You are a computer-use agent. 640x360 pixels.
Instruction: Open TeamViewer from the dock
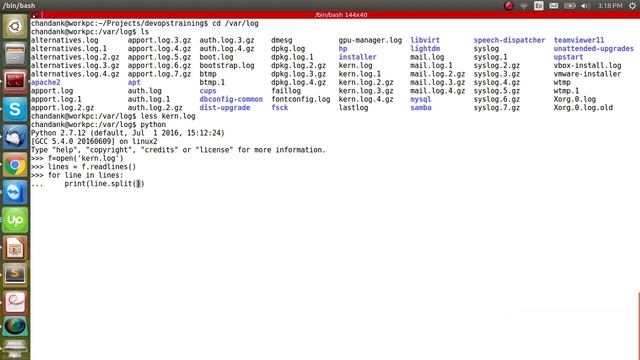tap(15, 192)
